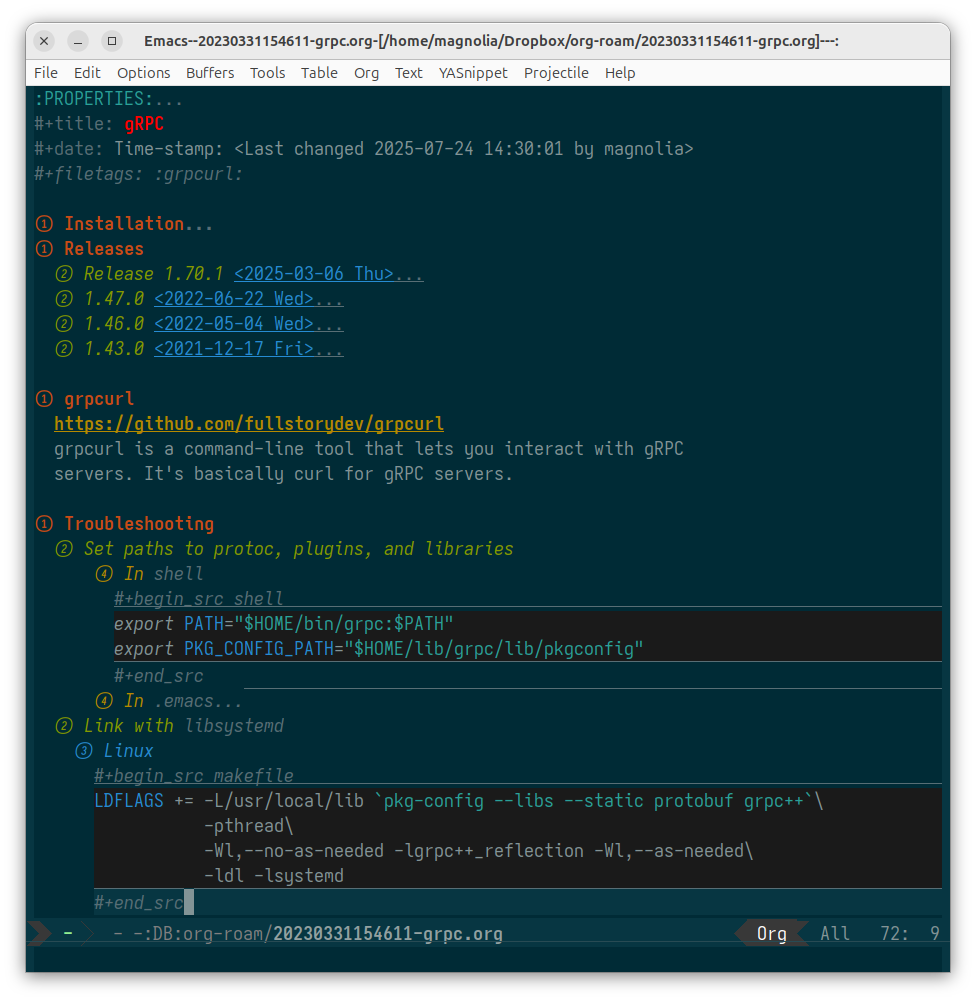Image resolution: width=976 pixels, height=1001 pixels.
Task: Open the Edit menu
Action: (87, 73)
